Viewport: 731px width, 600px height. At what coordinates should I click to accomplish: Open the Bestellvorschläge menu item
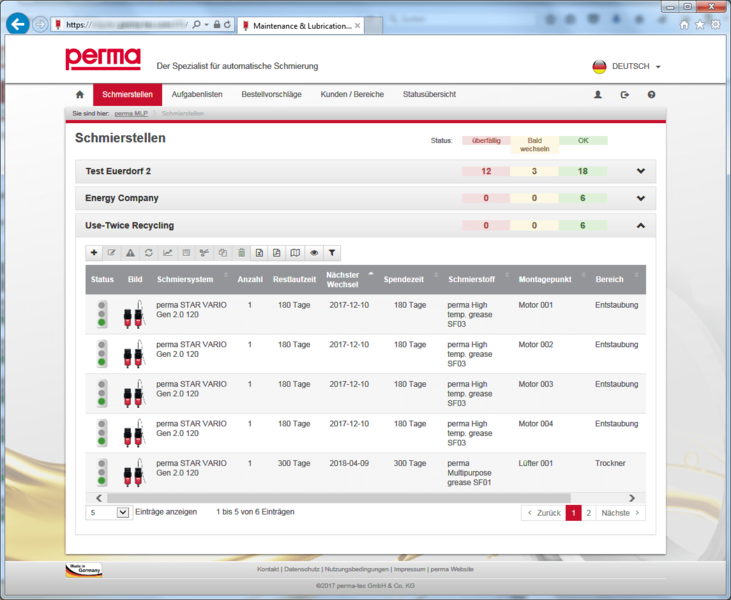click(271, 94)
